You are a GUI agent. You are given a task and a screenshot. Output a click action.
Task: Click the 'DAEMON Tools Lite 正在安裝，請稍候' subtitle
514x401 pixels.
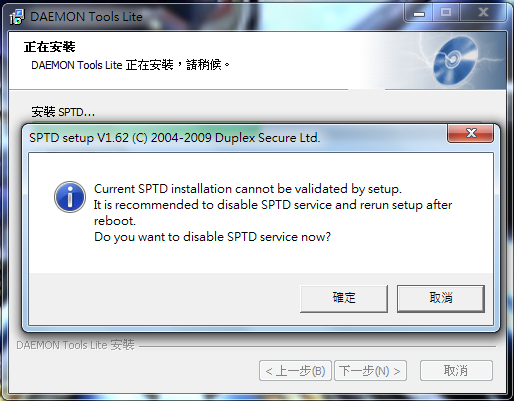coord(130,65)
